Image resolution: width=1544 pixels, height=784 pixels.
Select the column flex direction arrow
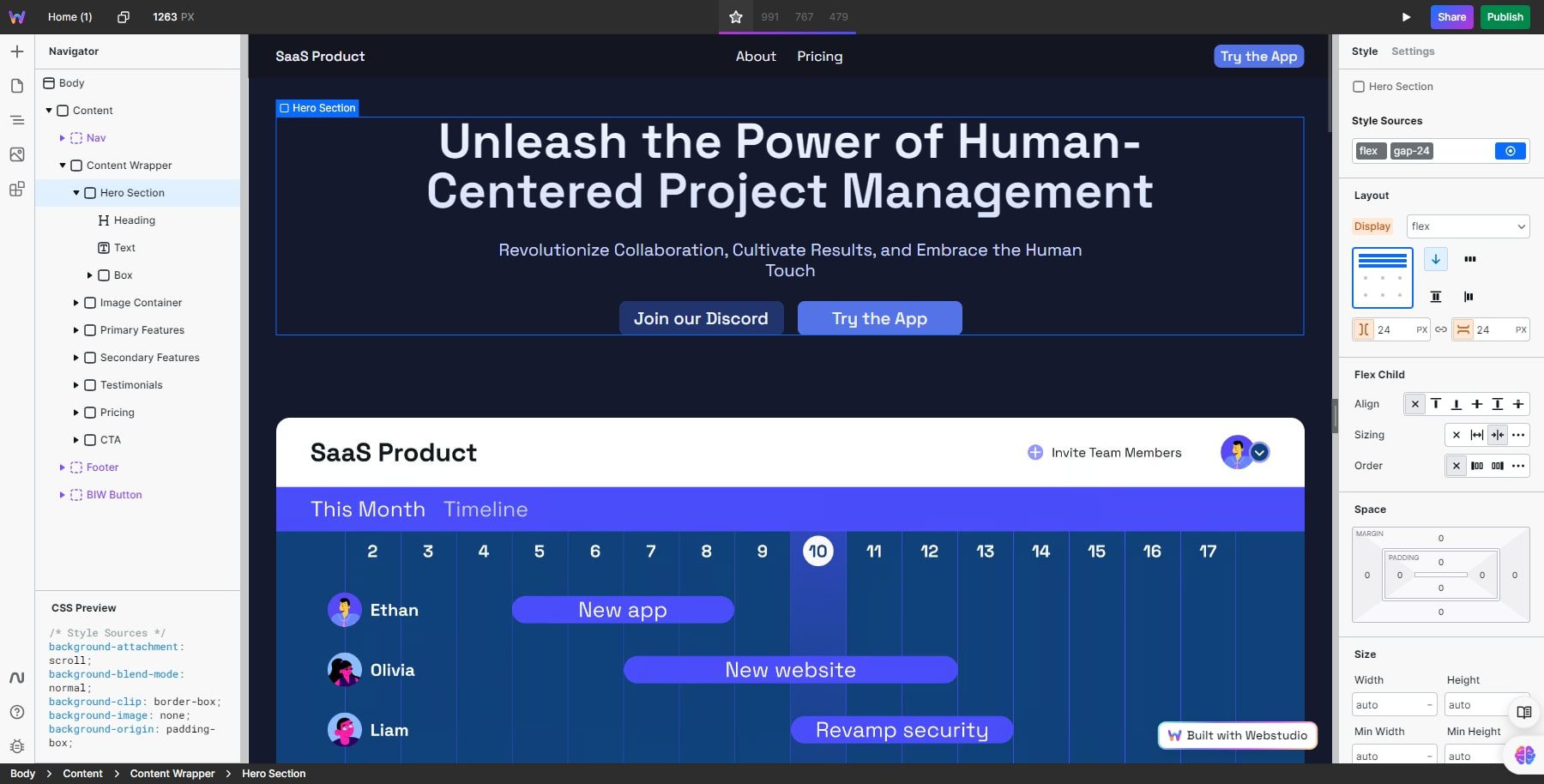(1434, 258)
